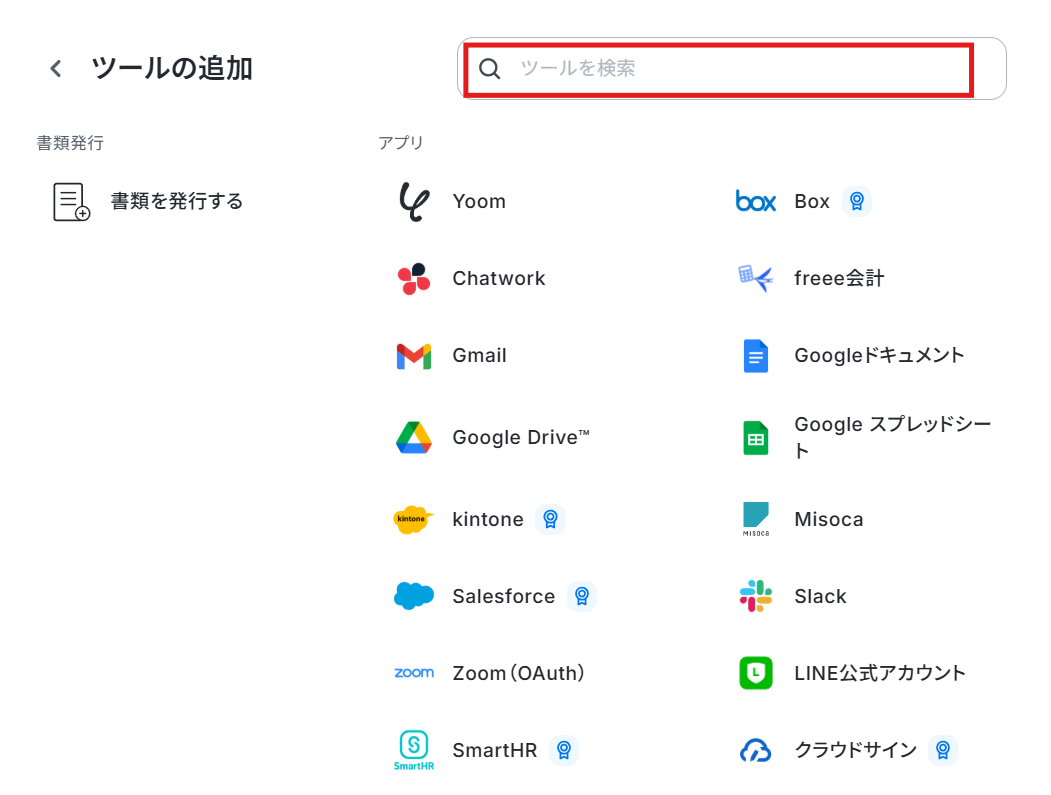
Task: Select Salesforce app name
Action: tap(504, 597)
